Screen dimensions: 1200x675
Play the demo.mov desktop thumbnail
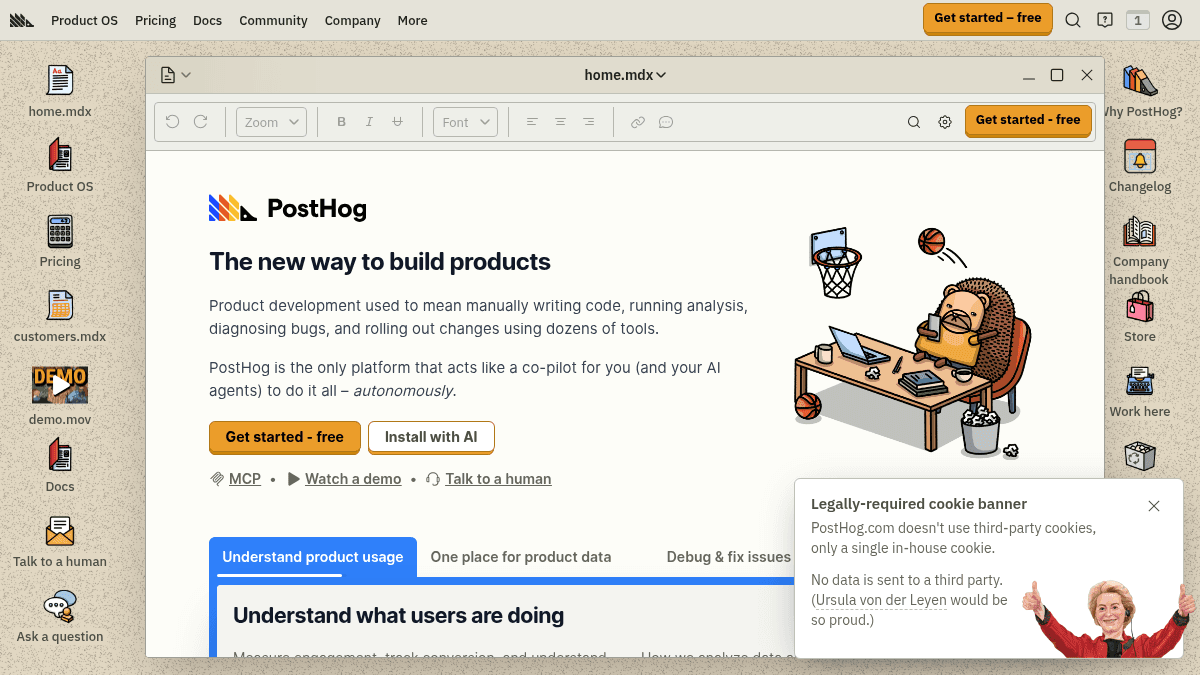(x=60, y=384)
